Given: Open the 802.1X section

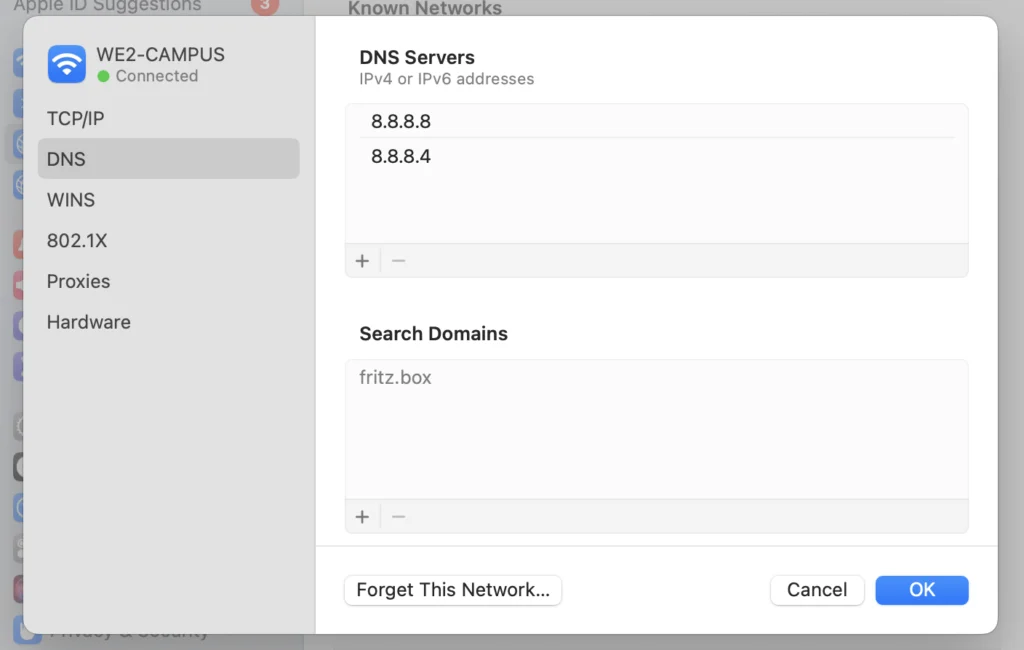Looking at the screenshot, I should pyautogui.click(x=168, y=240).
